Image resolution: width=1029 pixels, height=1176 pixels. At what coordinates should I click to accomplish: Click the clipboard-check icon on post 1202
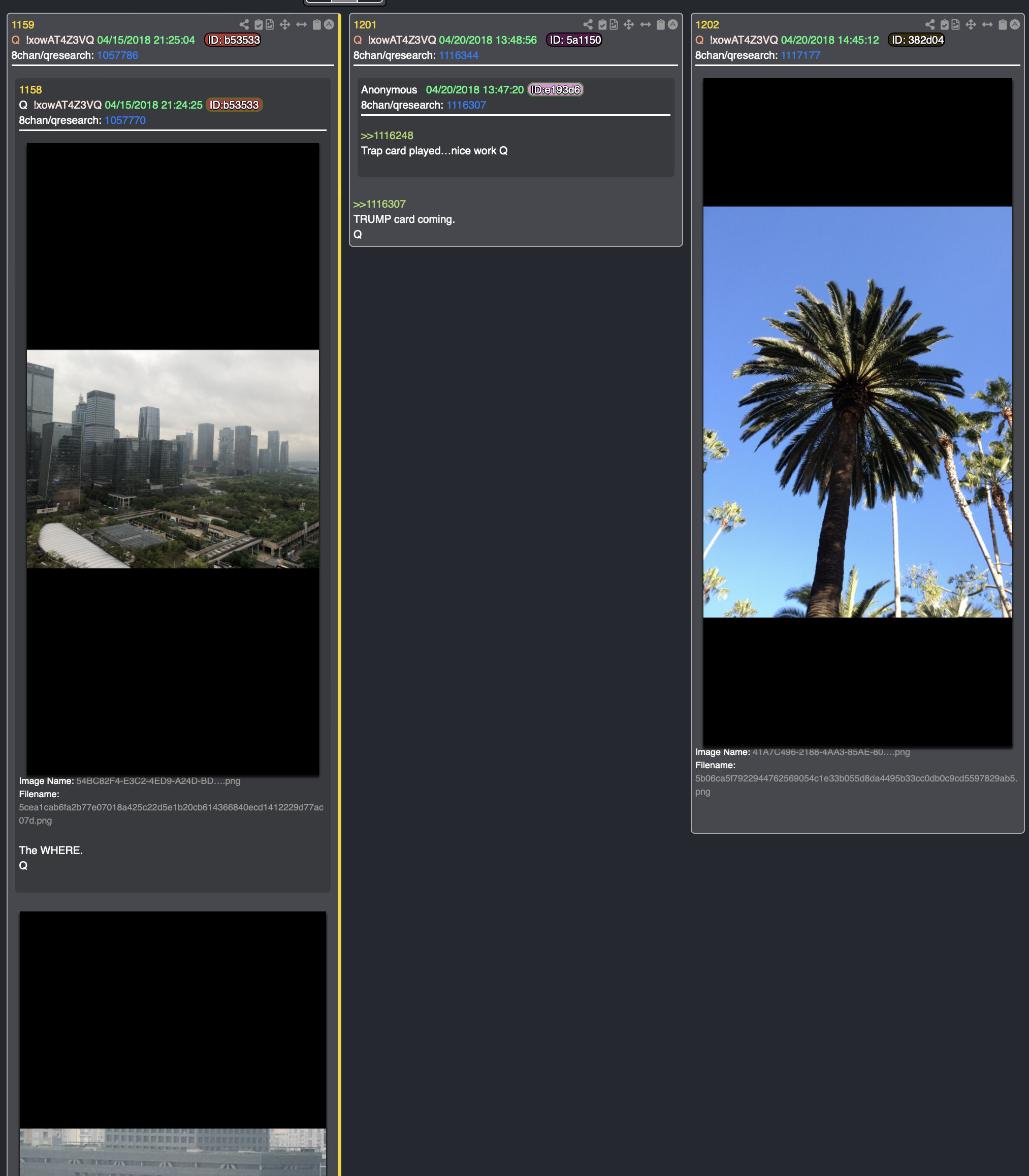pyautogui.click(x=945, y=25)
